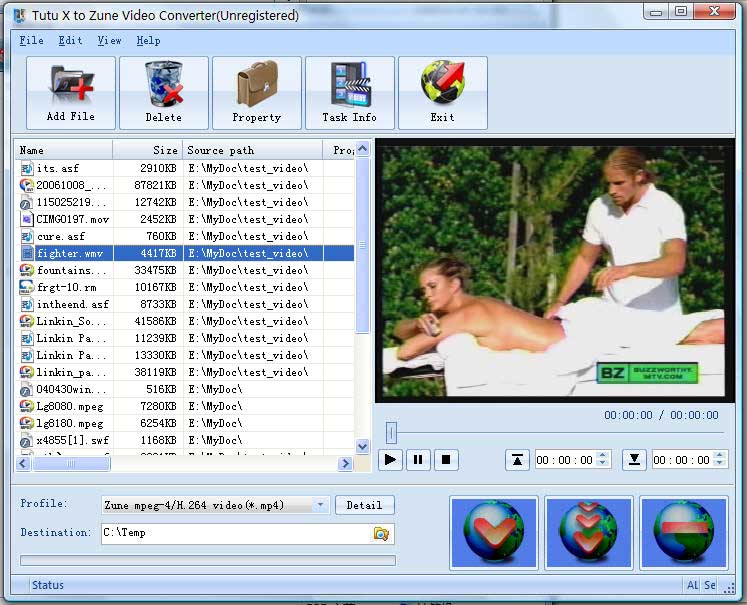This screenshot has width=747, height=605.
Task: Select the lg8180.mpeg file
Action: (185, 423)
